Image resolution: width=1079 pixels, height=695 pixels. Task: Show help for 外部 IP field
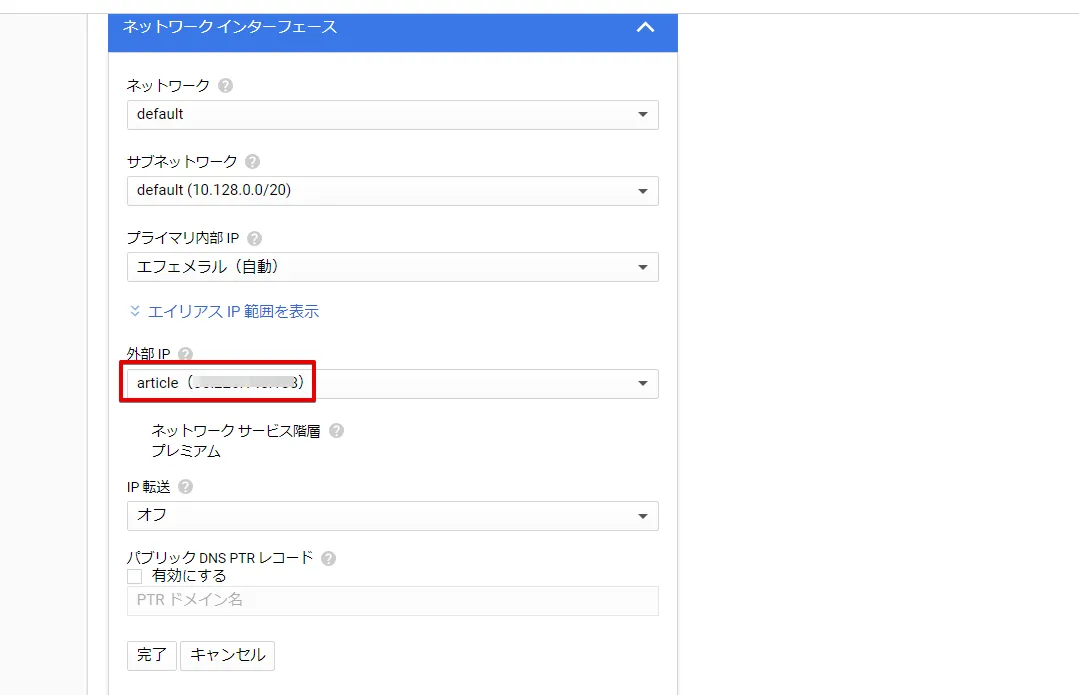(185, 354)
